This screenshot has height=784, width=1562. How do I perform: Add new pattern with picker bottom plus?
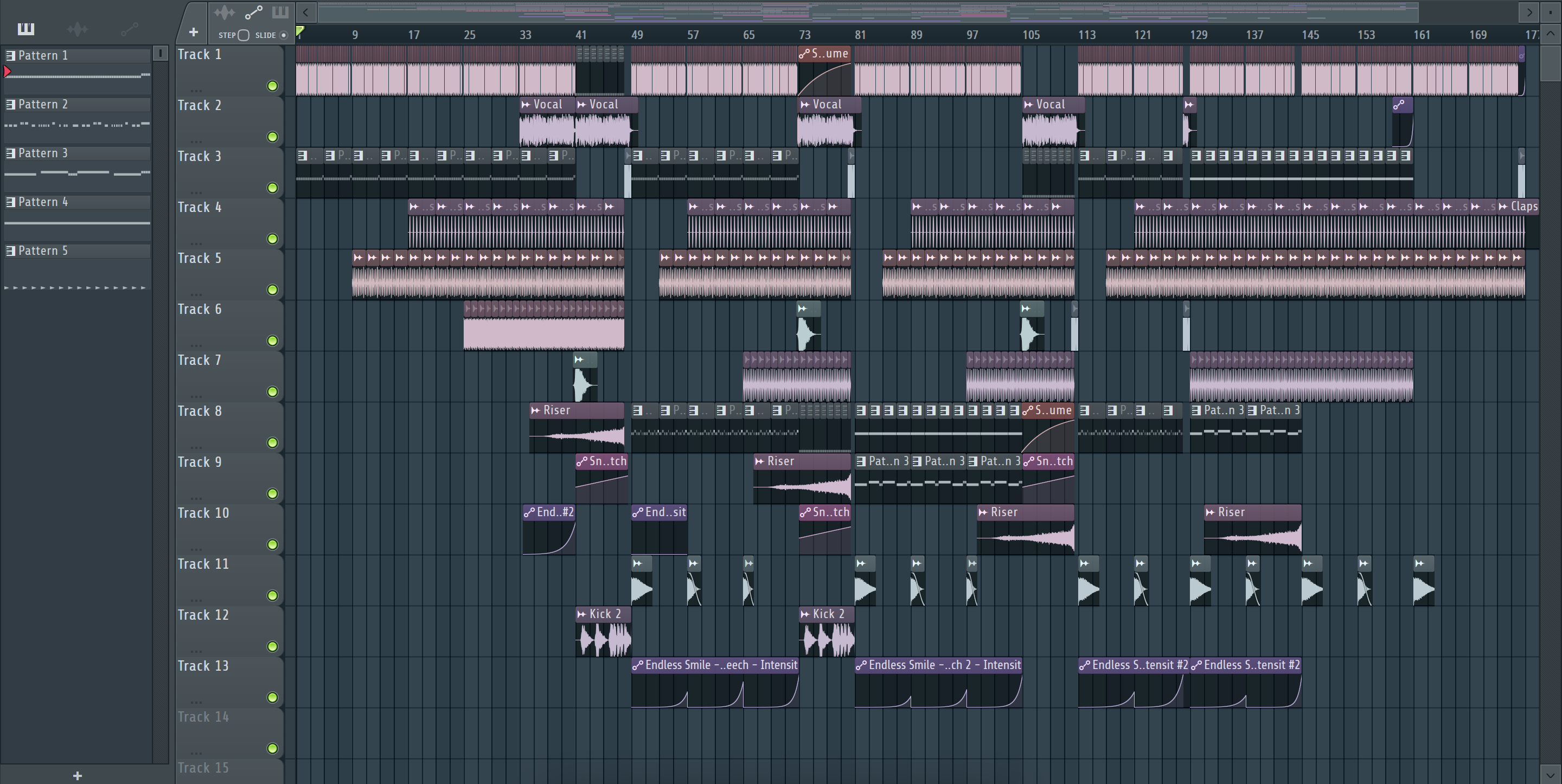pos(78,775)
